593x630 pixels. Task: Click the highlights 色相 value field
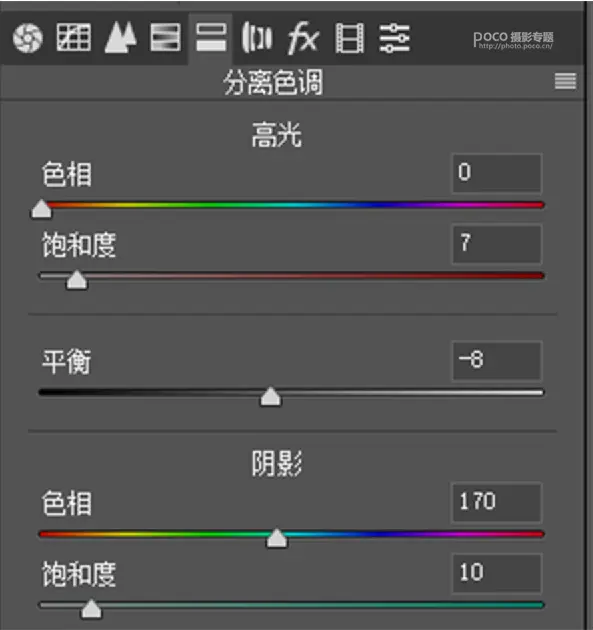497,173
